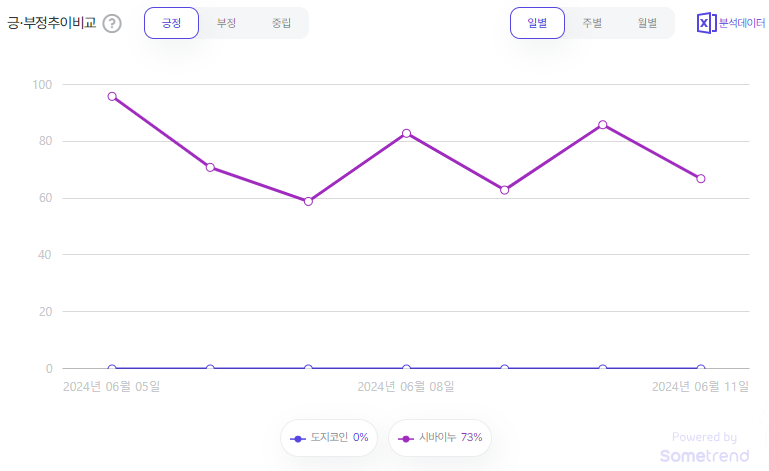Viewport: 769px width, 471px height.
Task: Click the 60 y-axis label
Action: (45, 198)
